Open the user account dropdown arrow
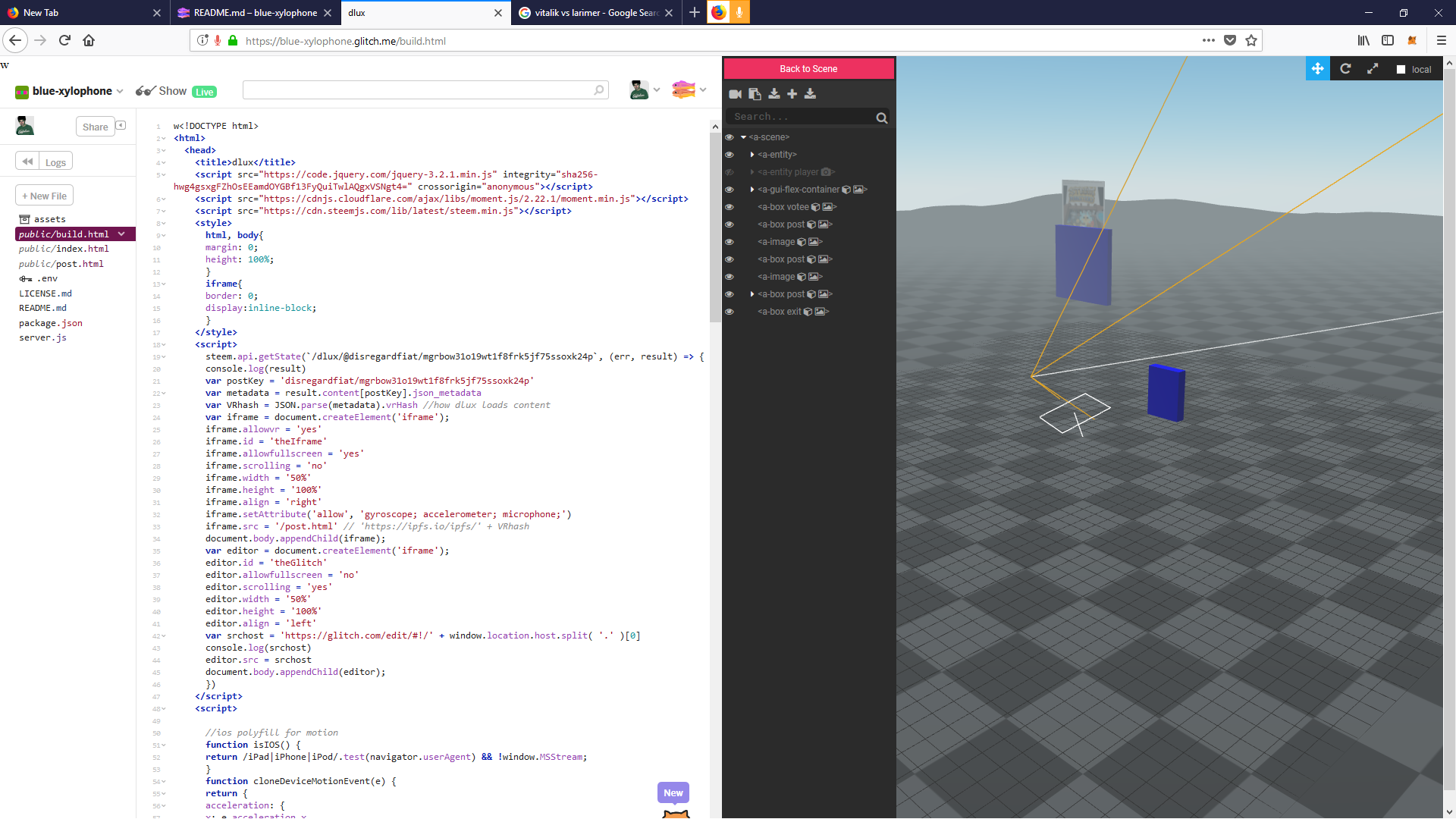Screen dimensions: 1456x819 (657, 89)
